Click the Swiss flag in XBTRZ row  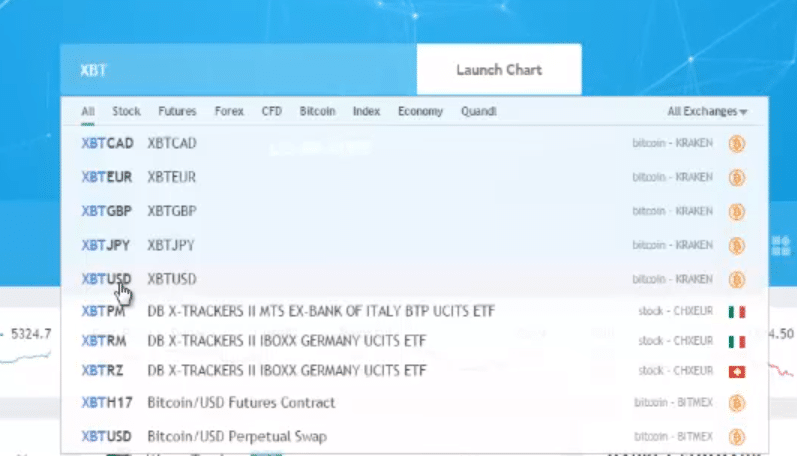(x=737, y=372)
